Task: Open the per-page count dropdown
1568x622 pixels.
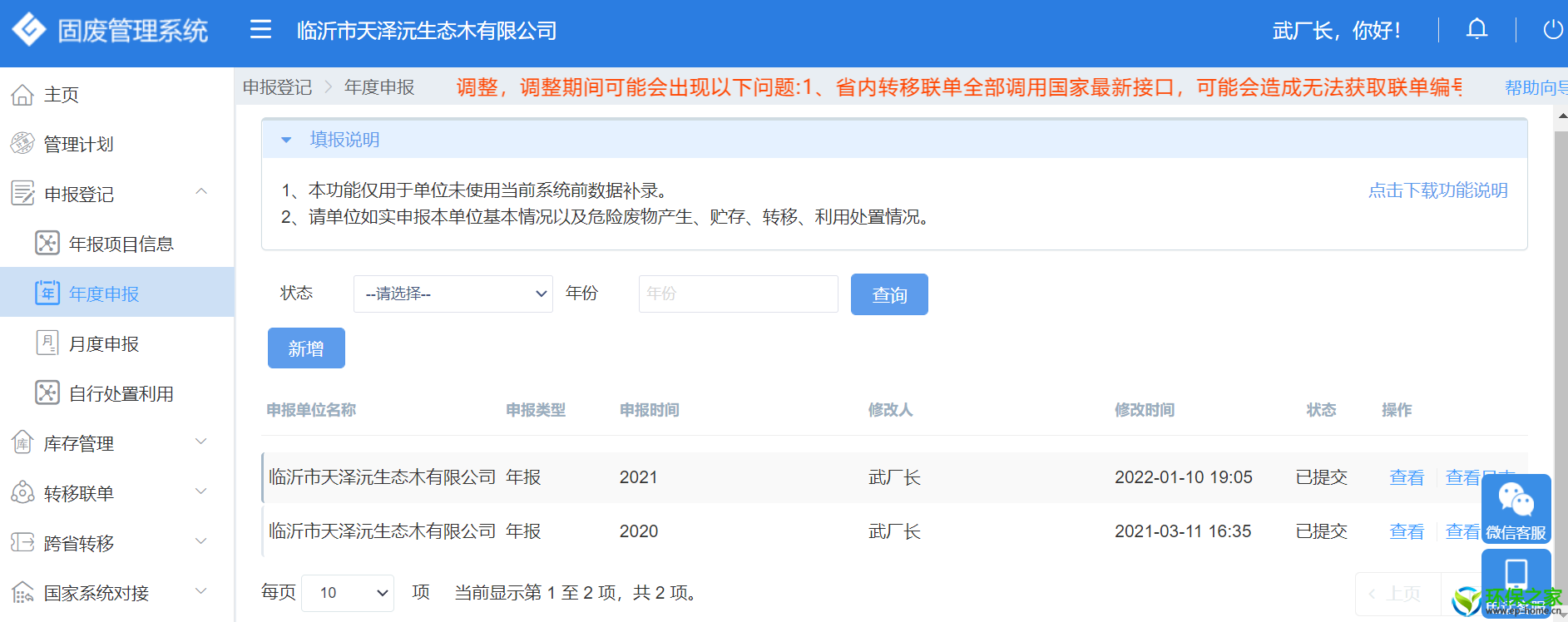Action: click(347, 593)
